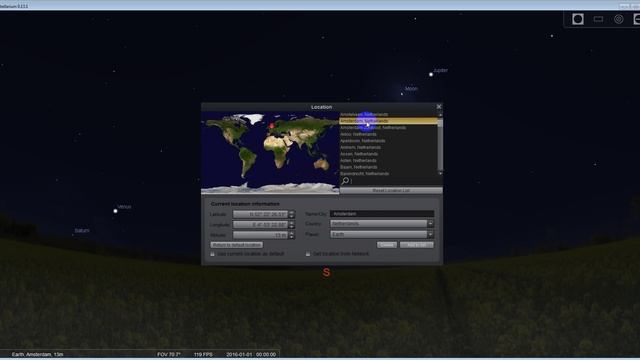
Task: Click the red location marker on map
Action: 272,125
